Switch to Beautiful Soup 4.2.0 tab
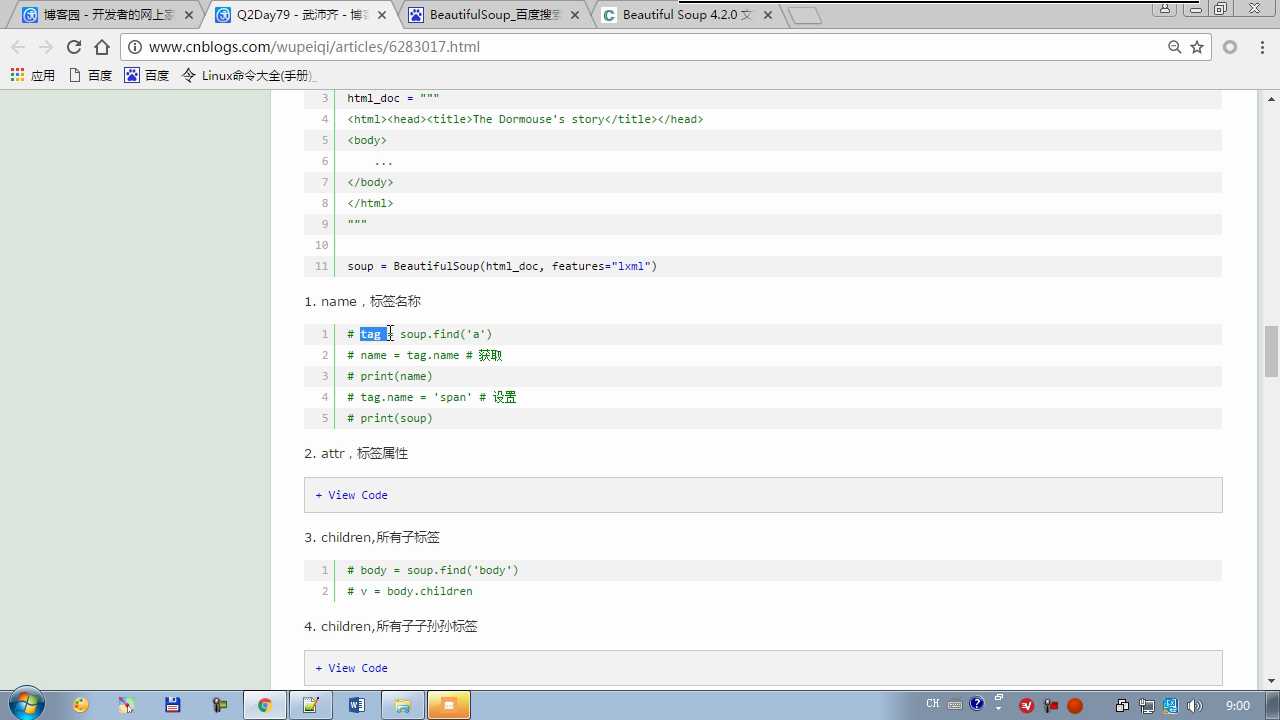 [x=686, y=15]
